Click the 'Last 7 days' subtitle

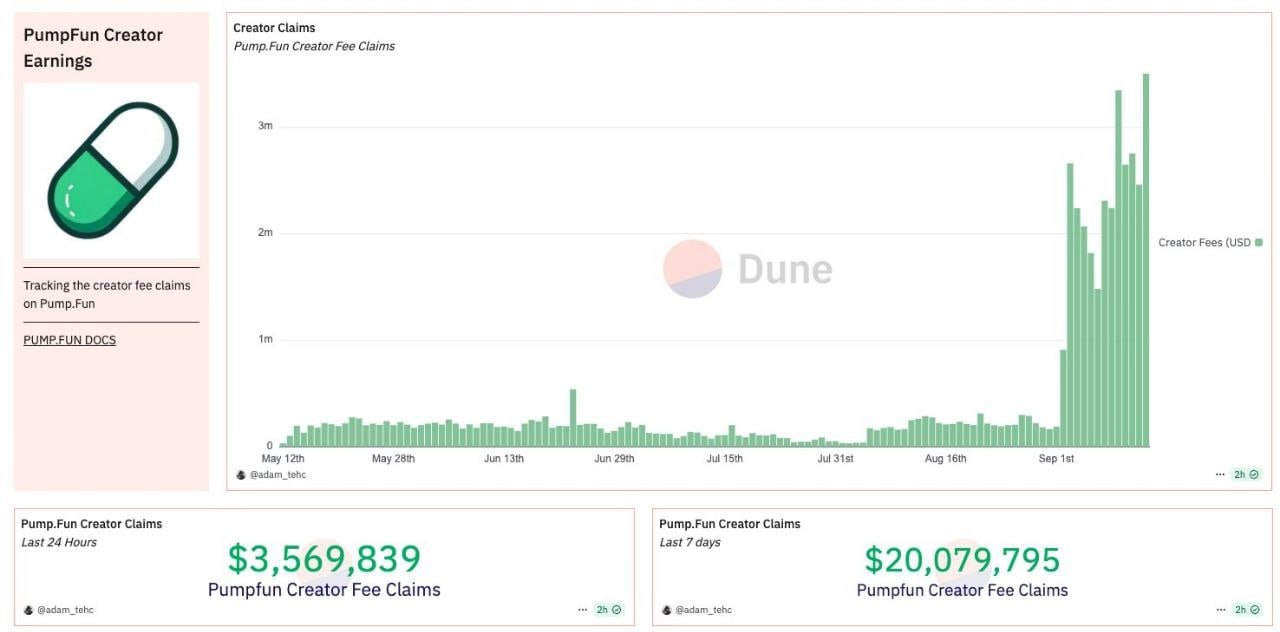pyautogui.click(x=690, y=542)
